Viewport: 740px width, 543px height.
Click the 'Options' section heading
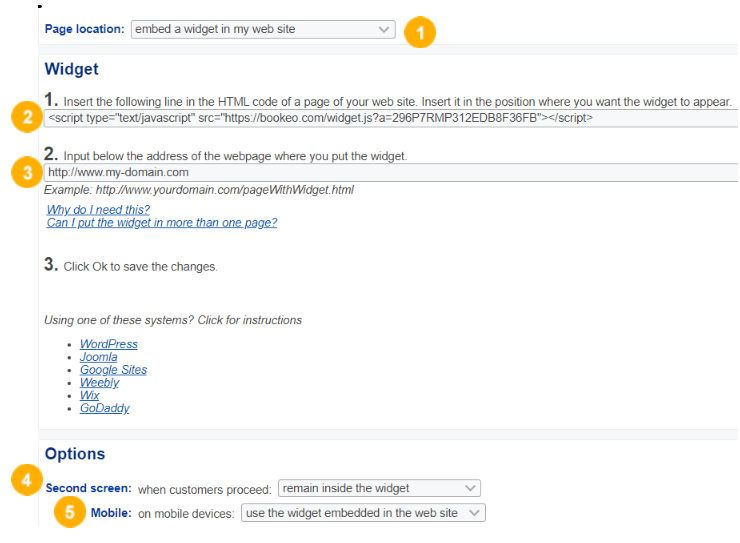coord(75,453)
